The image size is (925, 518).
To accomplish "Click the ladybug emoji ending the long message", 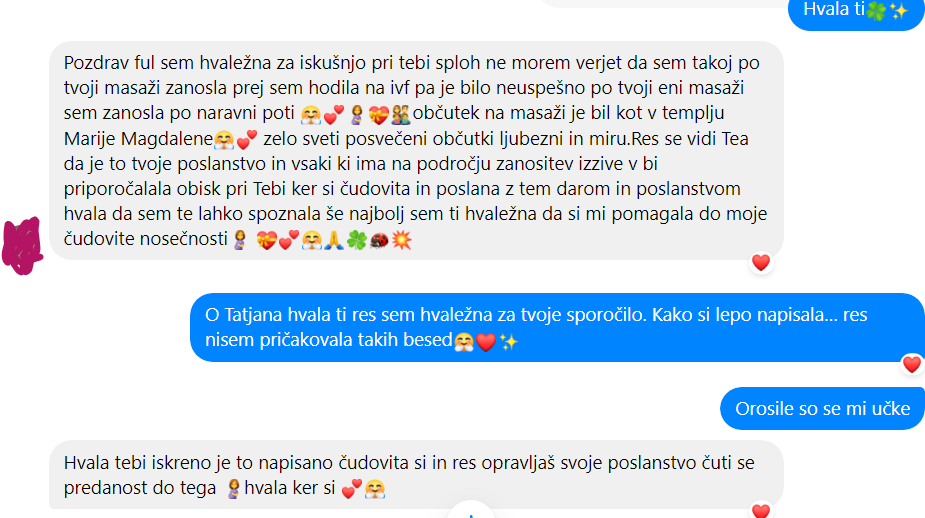I will [x=379, y=240].
